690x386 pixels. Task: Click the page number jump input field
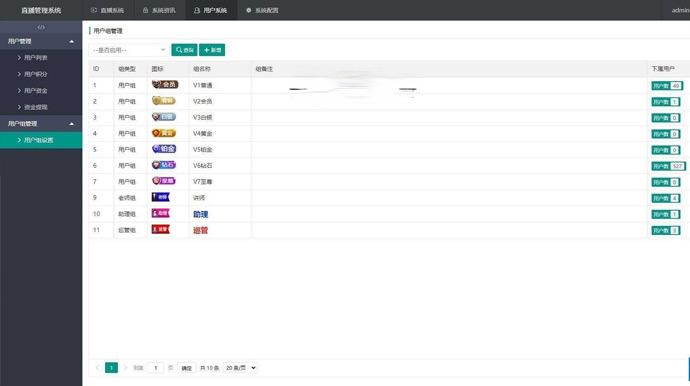[155, 368]
